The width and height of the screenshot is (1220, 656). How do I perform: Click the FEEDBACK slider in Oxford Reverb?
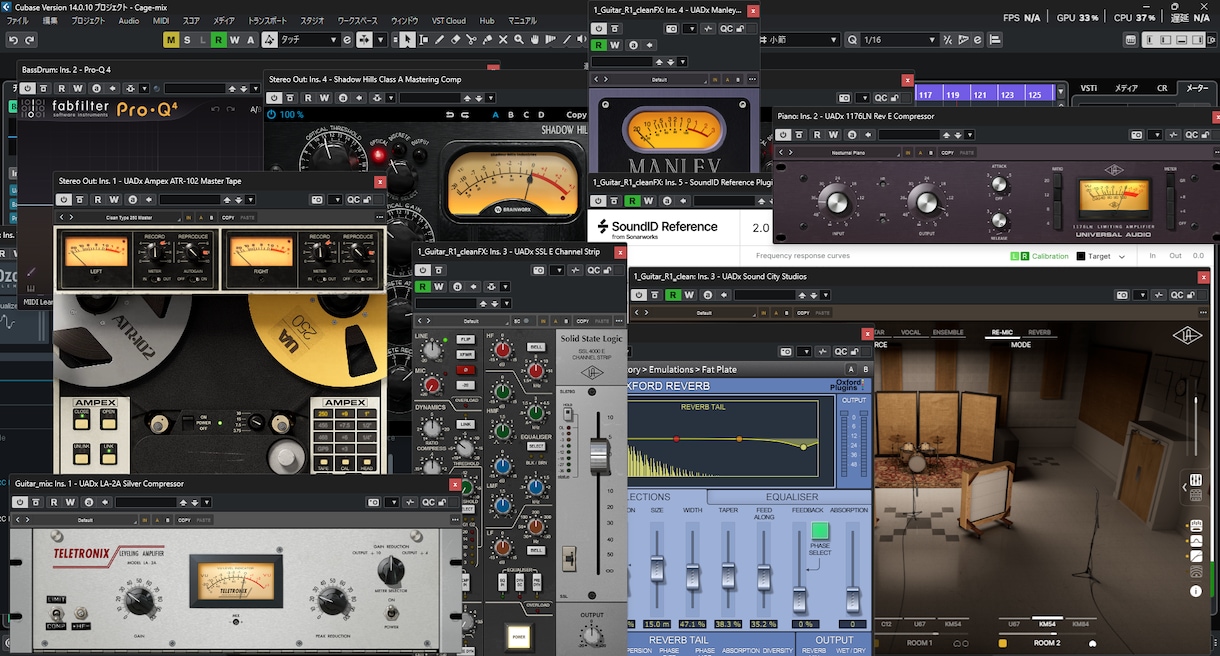coord(800,599)
